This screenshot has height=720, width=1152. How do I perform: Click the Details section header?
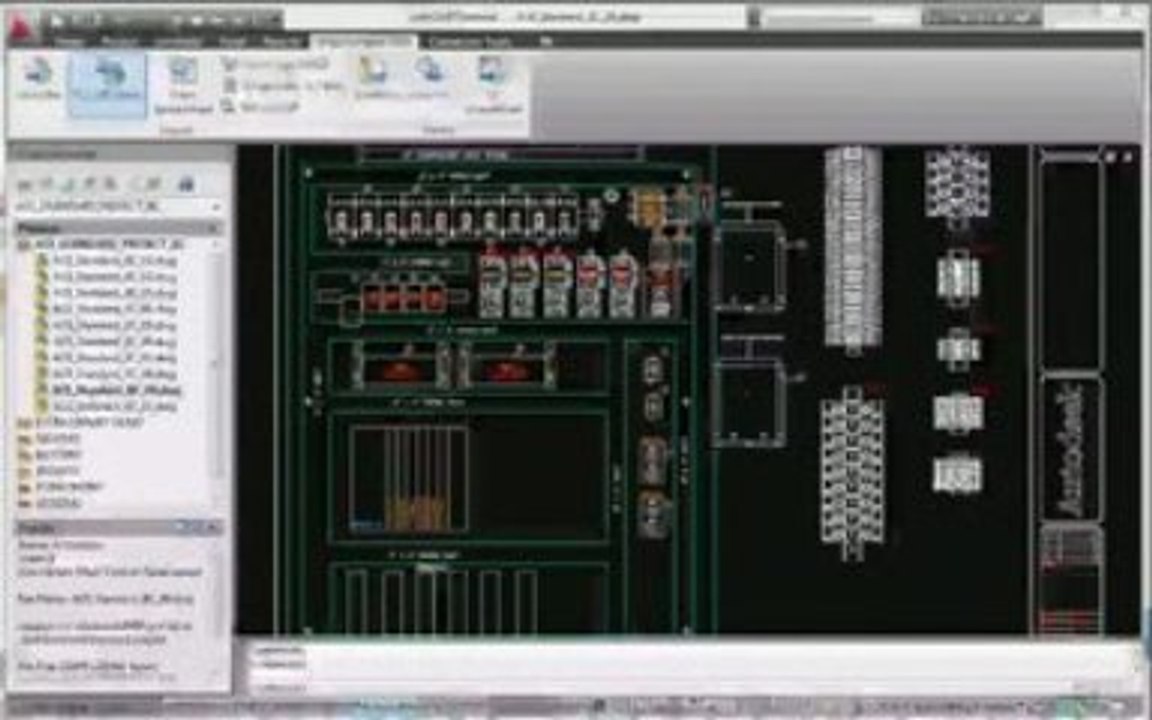coord(118,528)
